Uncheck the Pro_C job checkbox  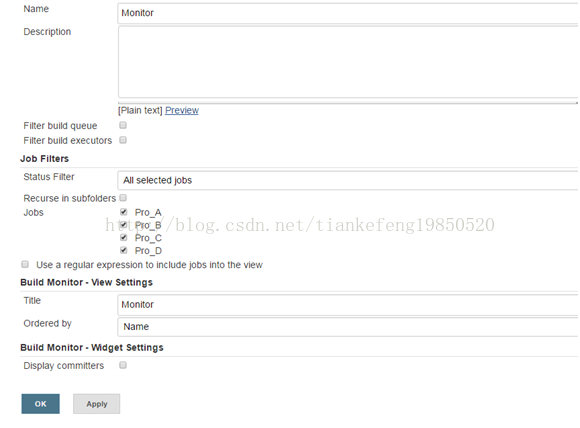(x=124, y=237)
